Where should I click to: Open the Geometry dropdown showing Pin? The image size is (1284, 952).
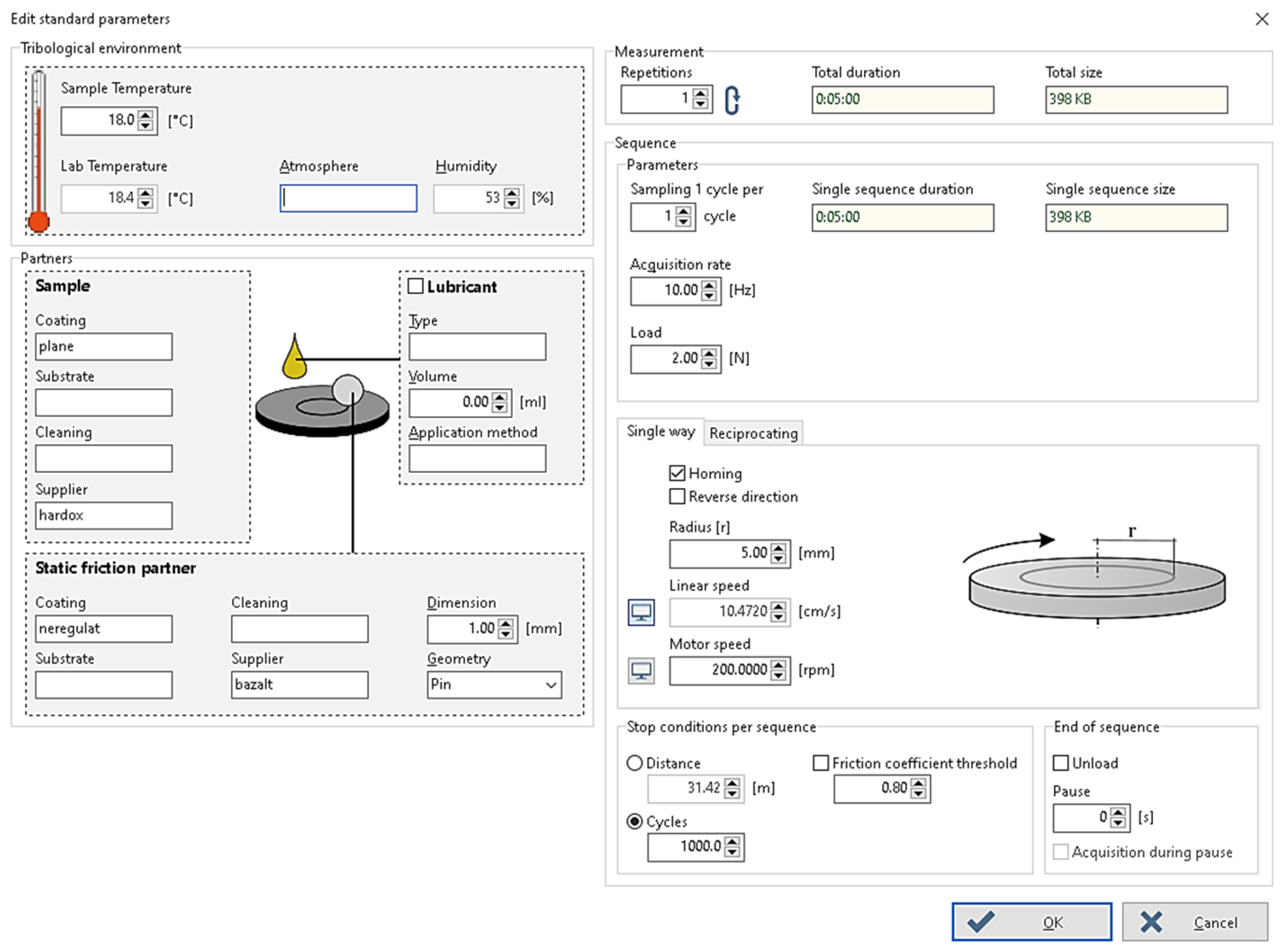(494, 685)
